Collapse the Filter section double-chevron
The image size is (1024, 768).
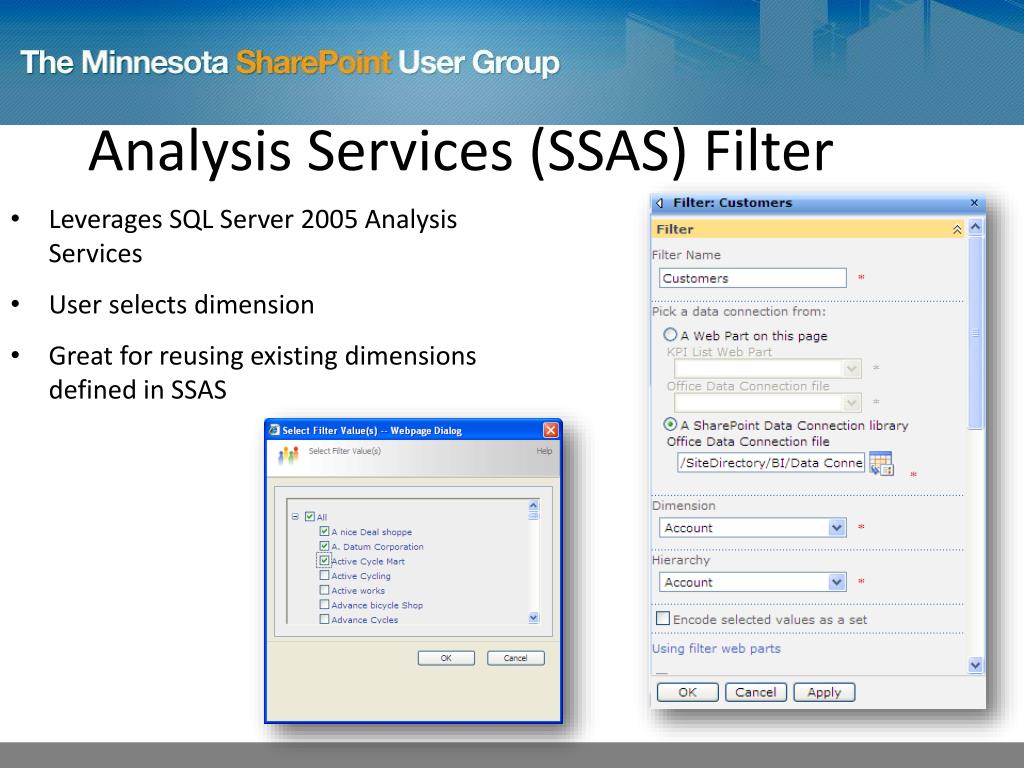(957, 229)
